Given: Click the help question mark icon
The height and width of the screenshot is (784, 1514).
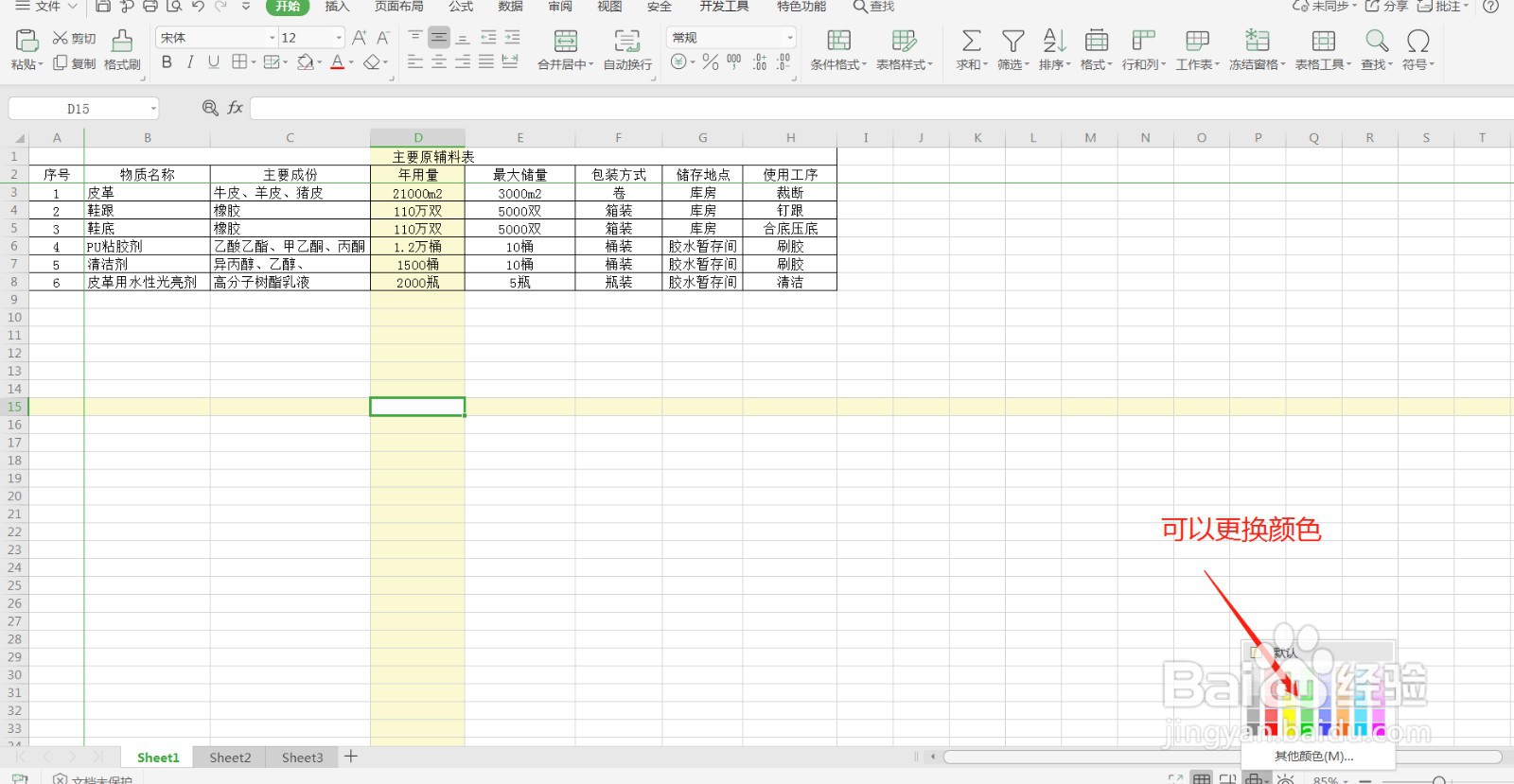Looking at the screenshot, I should point(1490,6).
